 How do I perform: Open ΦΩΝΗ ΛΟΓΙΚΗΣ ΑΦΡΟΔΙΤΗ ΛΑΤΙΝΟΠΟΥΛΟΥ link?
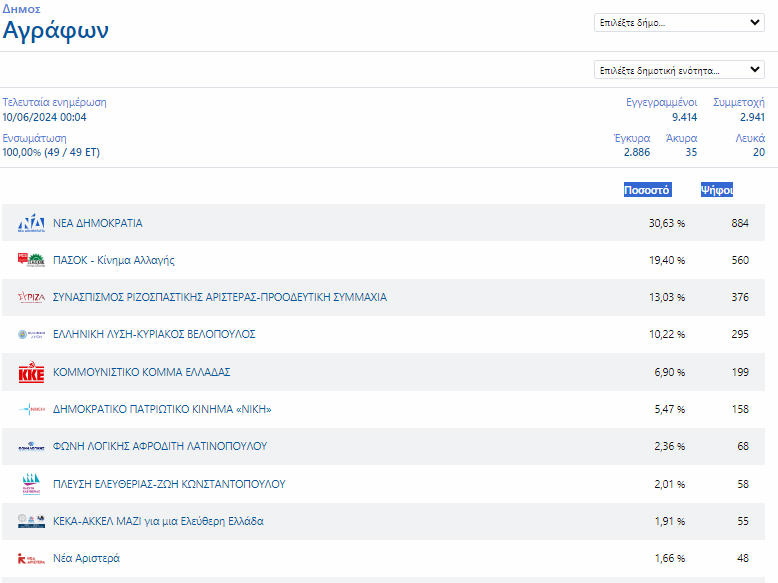click(160, 446)
